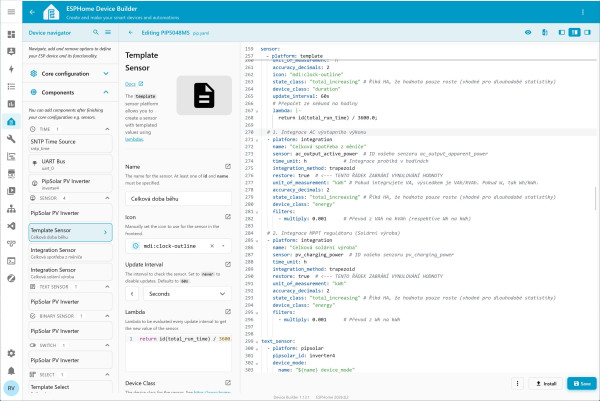600x401 pixels.
Task: Open the Visual Studio Code sidebar icon
Action: coord(11,226)
